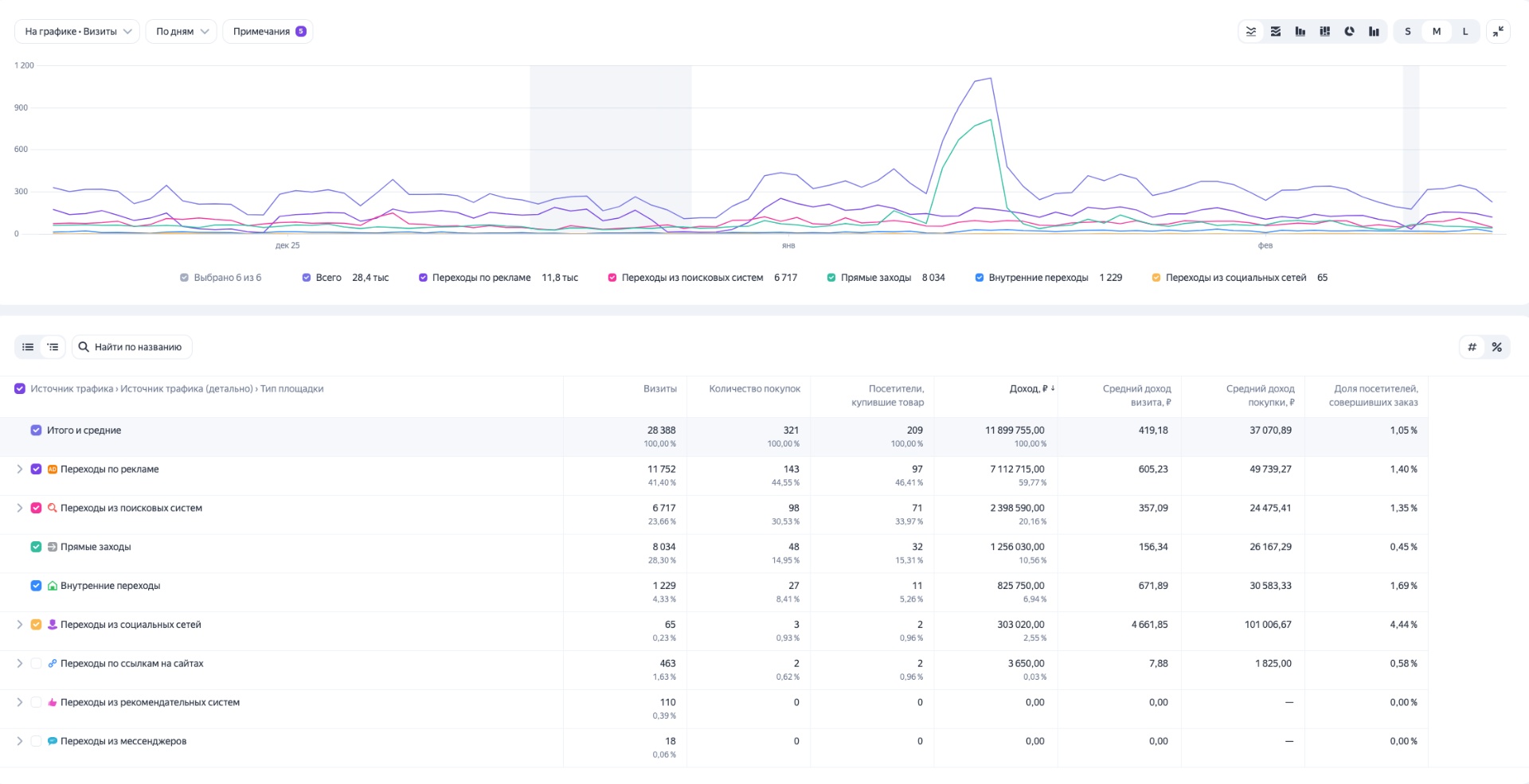Select the stacked columns chart icon

click(1325, 32)
